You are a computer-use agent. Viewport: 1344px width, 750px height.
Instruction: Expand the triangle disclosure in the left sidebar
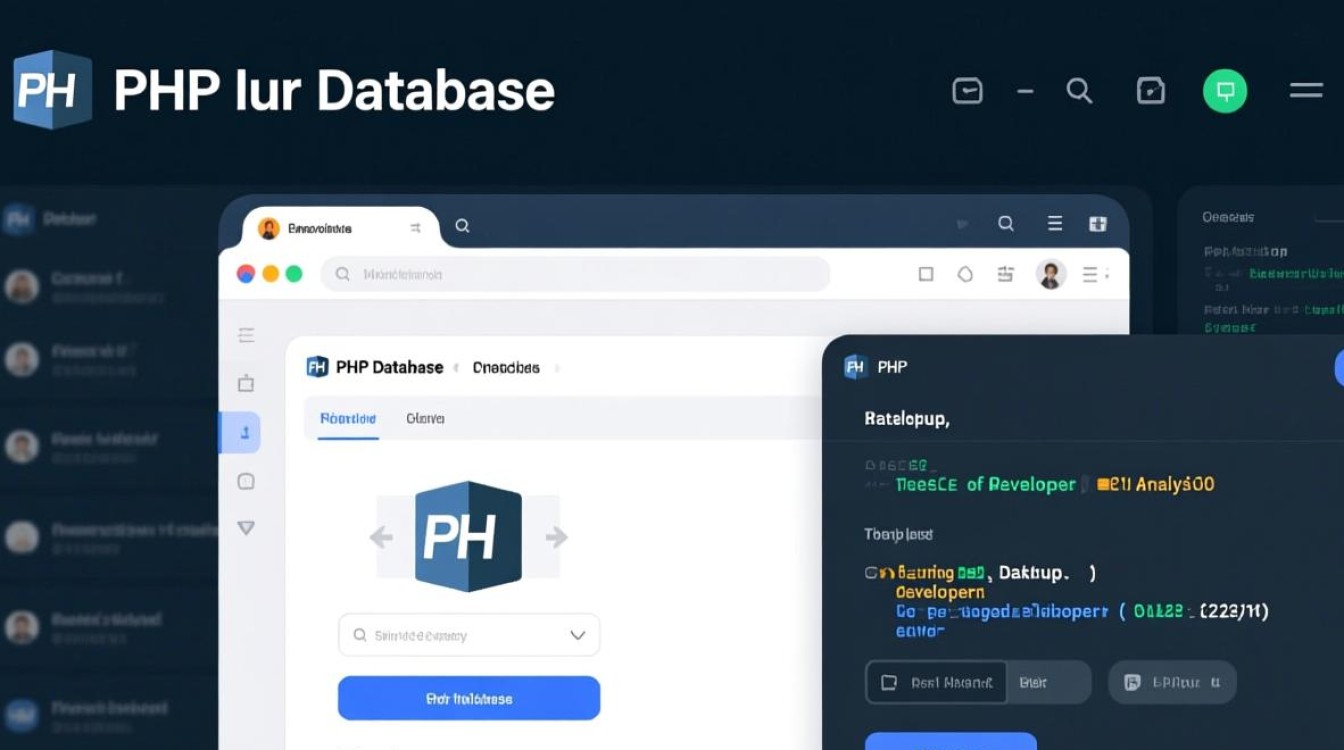(245, 527)
